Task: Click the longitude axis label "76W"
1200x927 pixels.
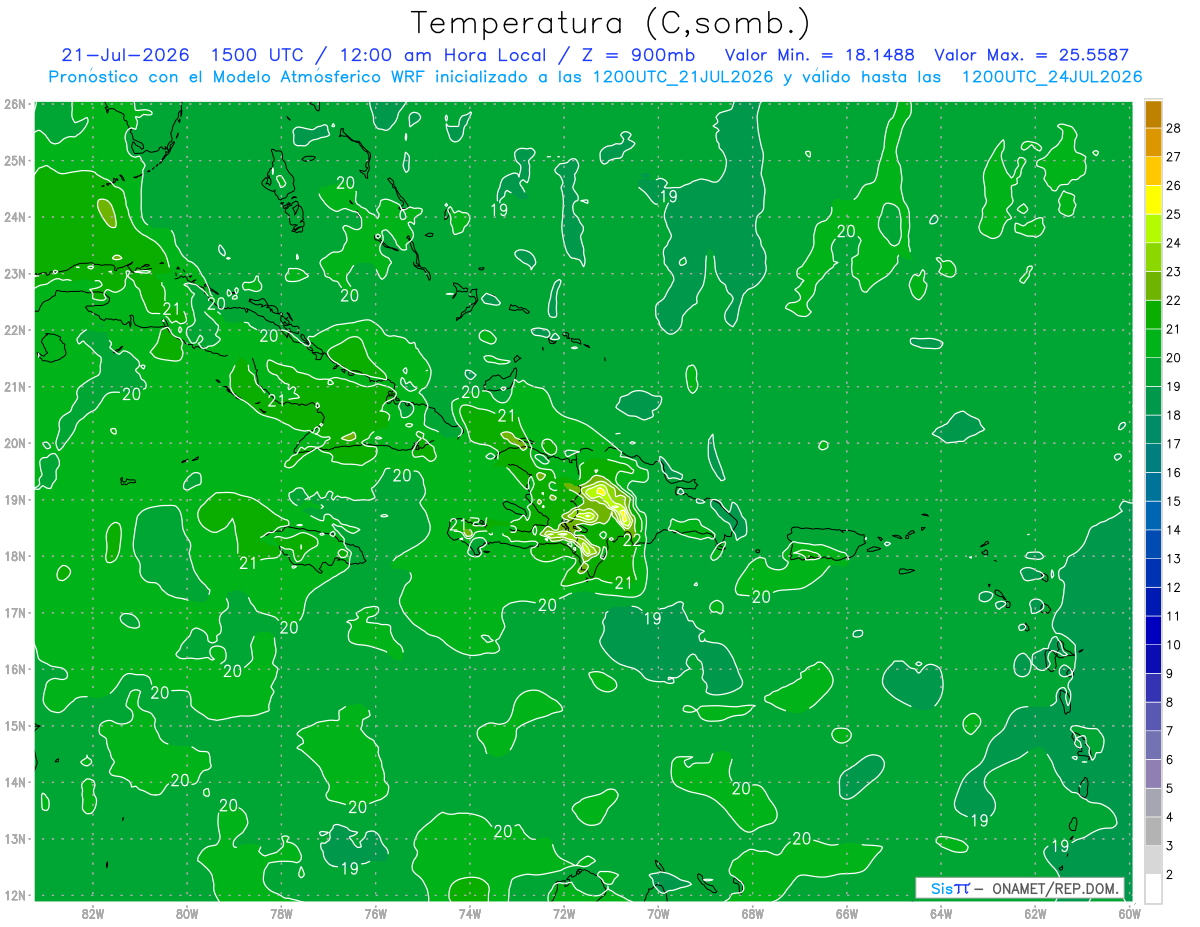Action: point(375,912)
